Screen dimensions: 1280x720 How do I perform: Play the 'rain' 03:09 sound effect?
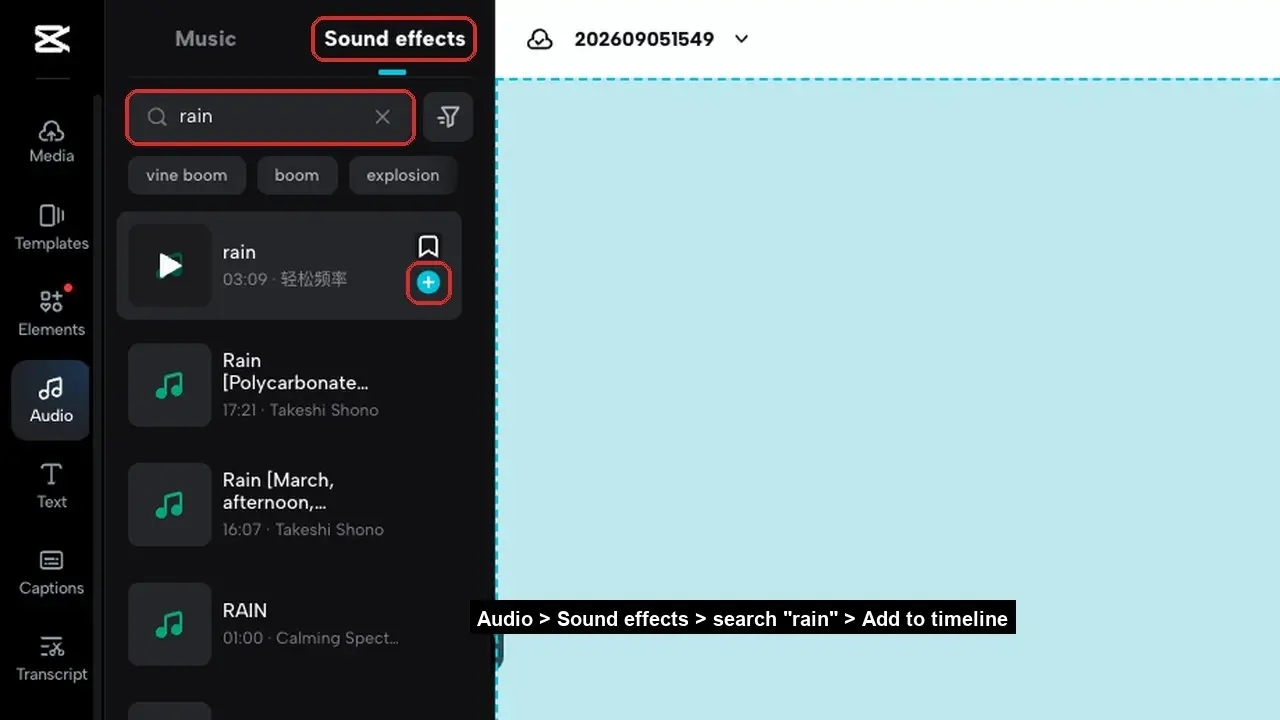click(x=170, y=265)
